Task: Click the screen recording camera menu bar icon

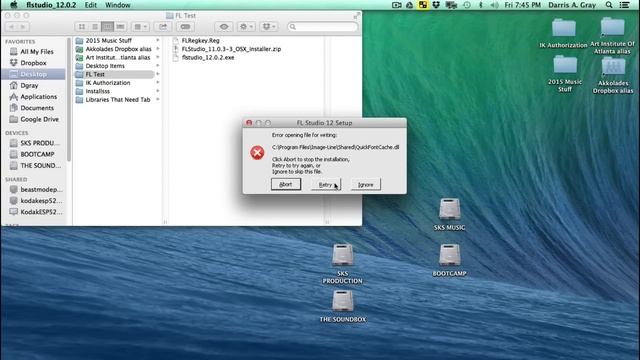Action: pos(396,5)
